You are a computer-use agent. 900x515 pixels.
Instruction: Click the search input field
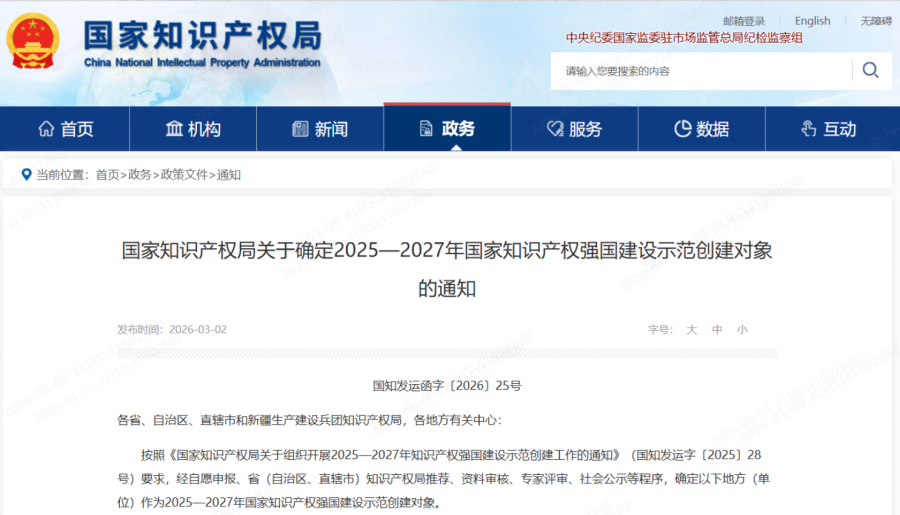click(701, 71)
